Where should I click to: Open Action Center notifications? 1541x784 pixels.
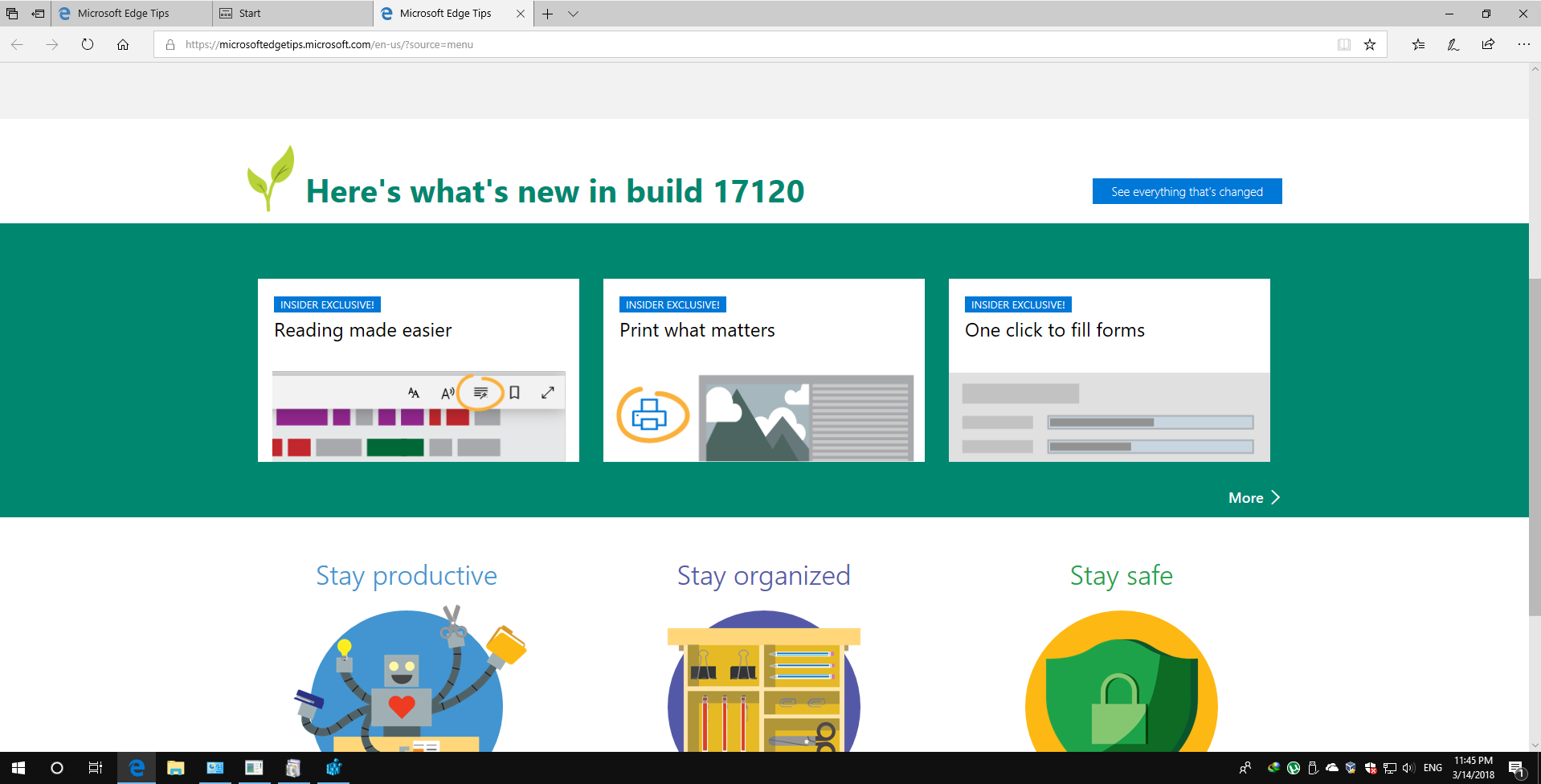tap(1517, 768)
